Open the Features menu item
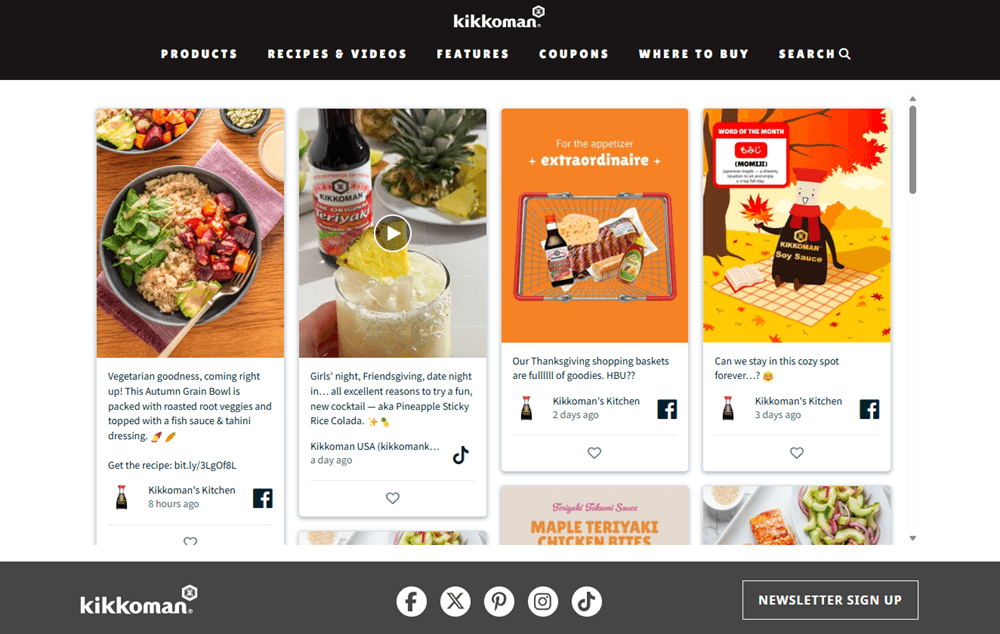The image size is (1000, 634). click(473, 54)
